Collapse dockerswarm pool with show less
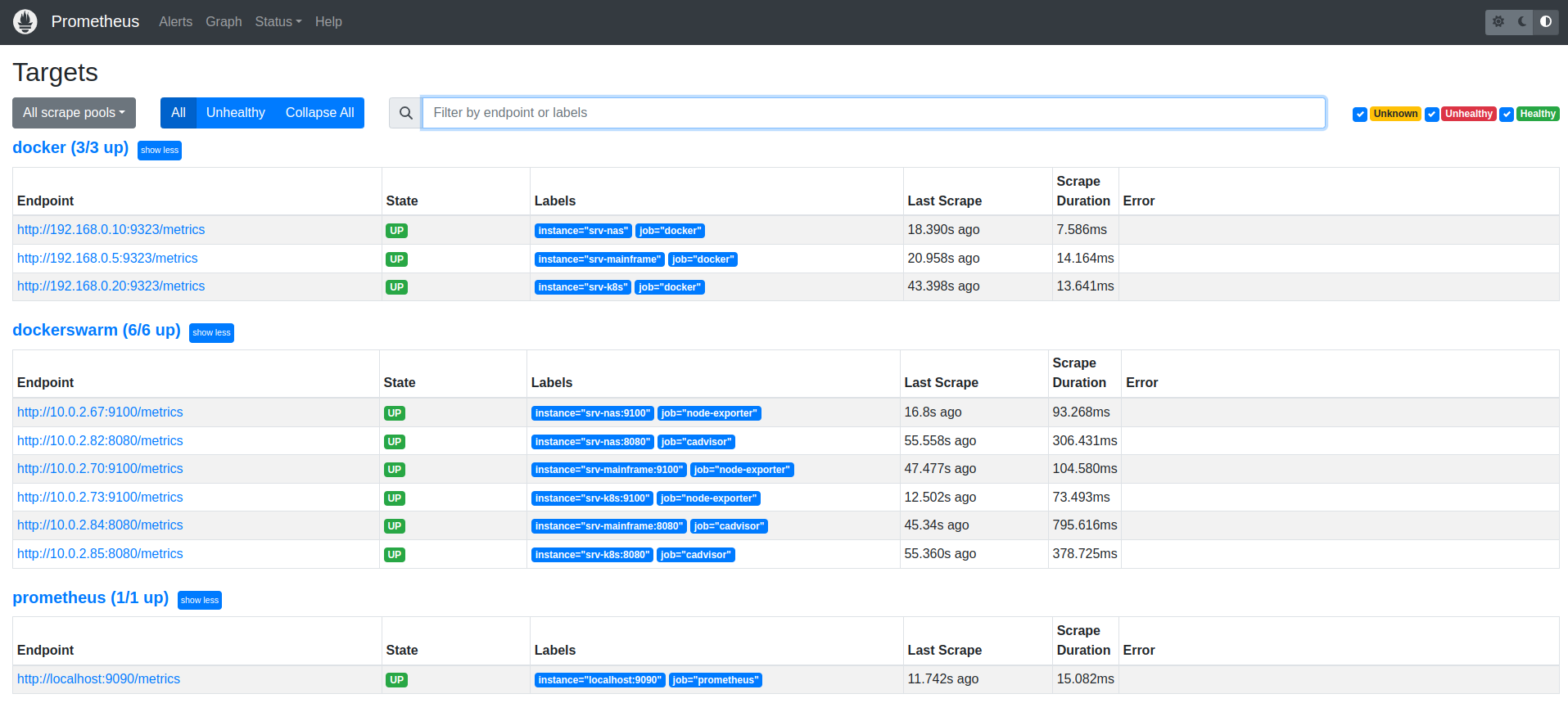The width and height of the screenshot is (1568, 712). pos(211,333)
